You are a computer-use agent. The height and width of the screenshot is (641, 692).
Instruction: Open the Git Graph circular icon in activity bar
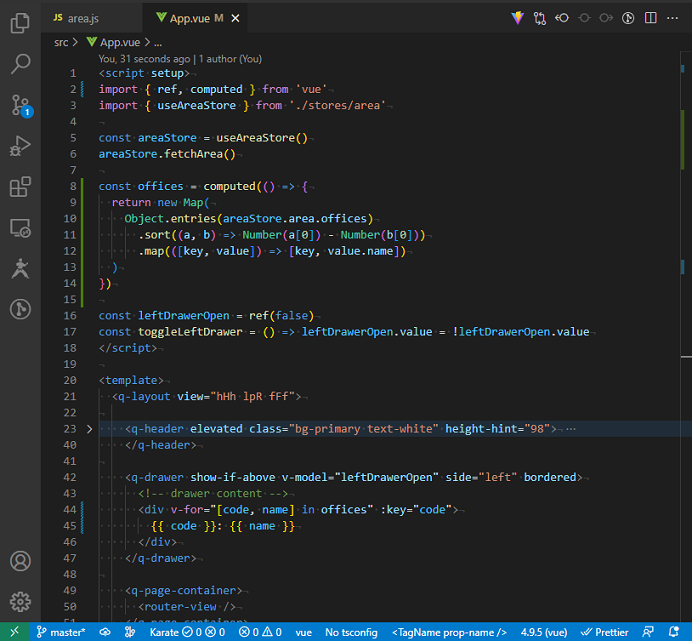(x=20, y=309)
